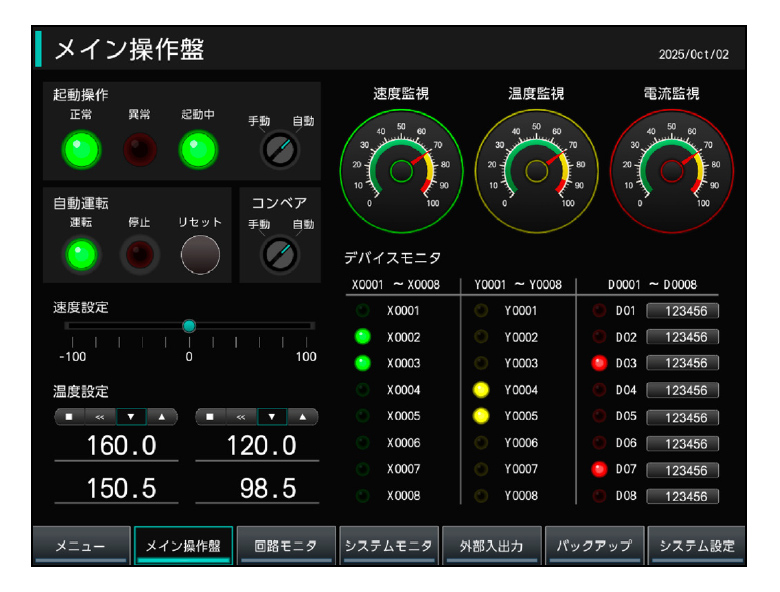Click the red D03 device indicator
Image resolution: width=780 pixels, height=592 pixels.
pyautogui.click(x=600, y=363)
